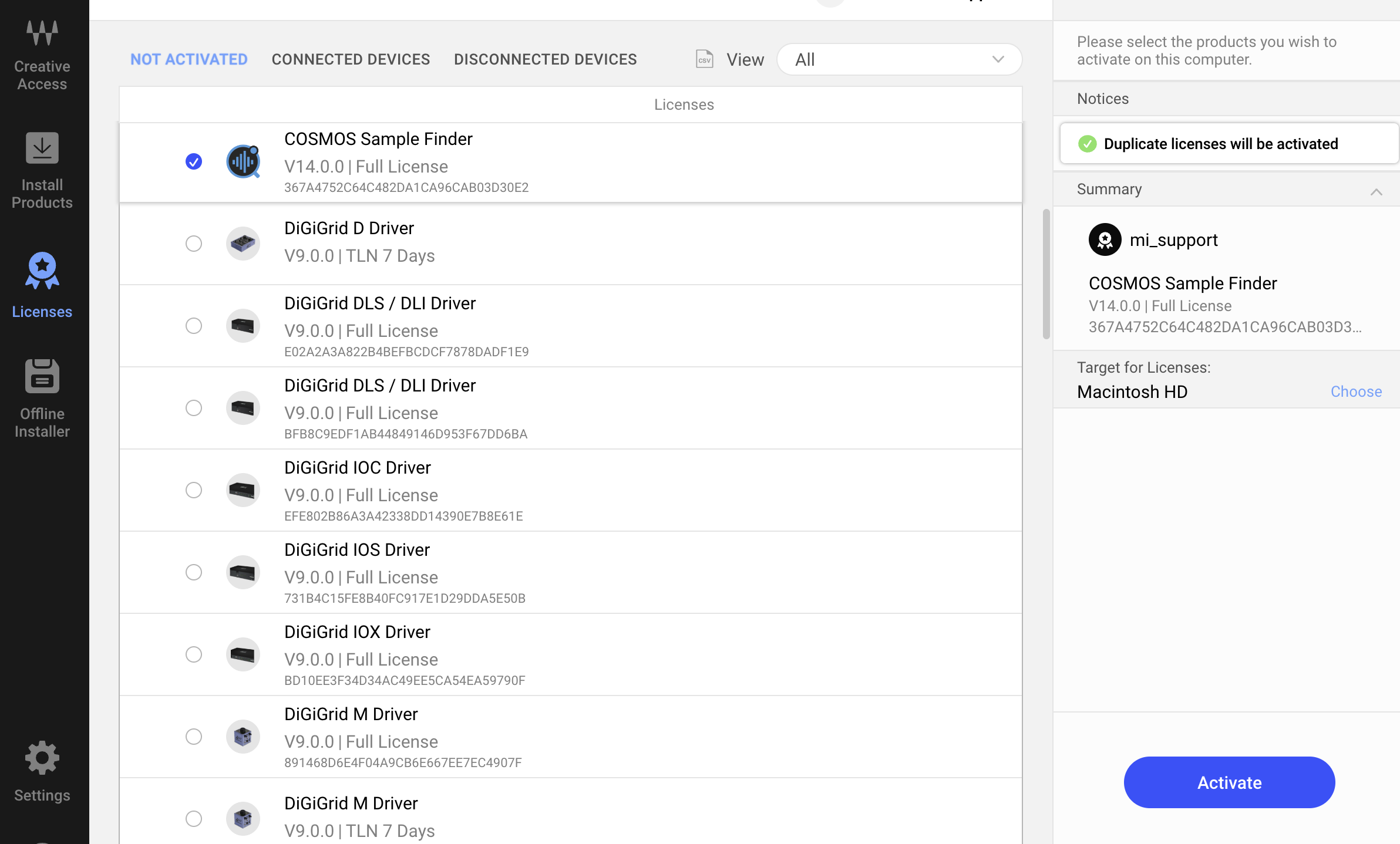Click the key BFB8C9EDF1AB44849146D953F67DD6BA
Image resolution: width=1400 pixels, height=844 pixels.
coord(406,434)
